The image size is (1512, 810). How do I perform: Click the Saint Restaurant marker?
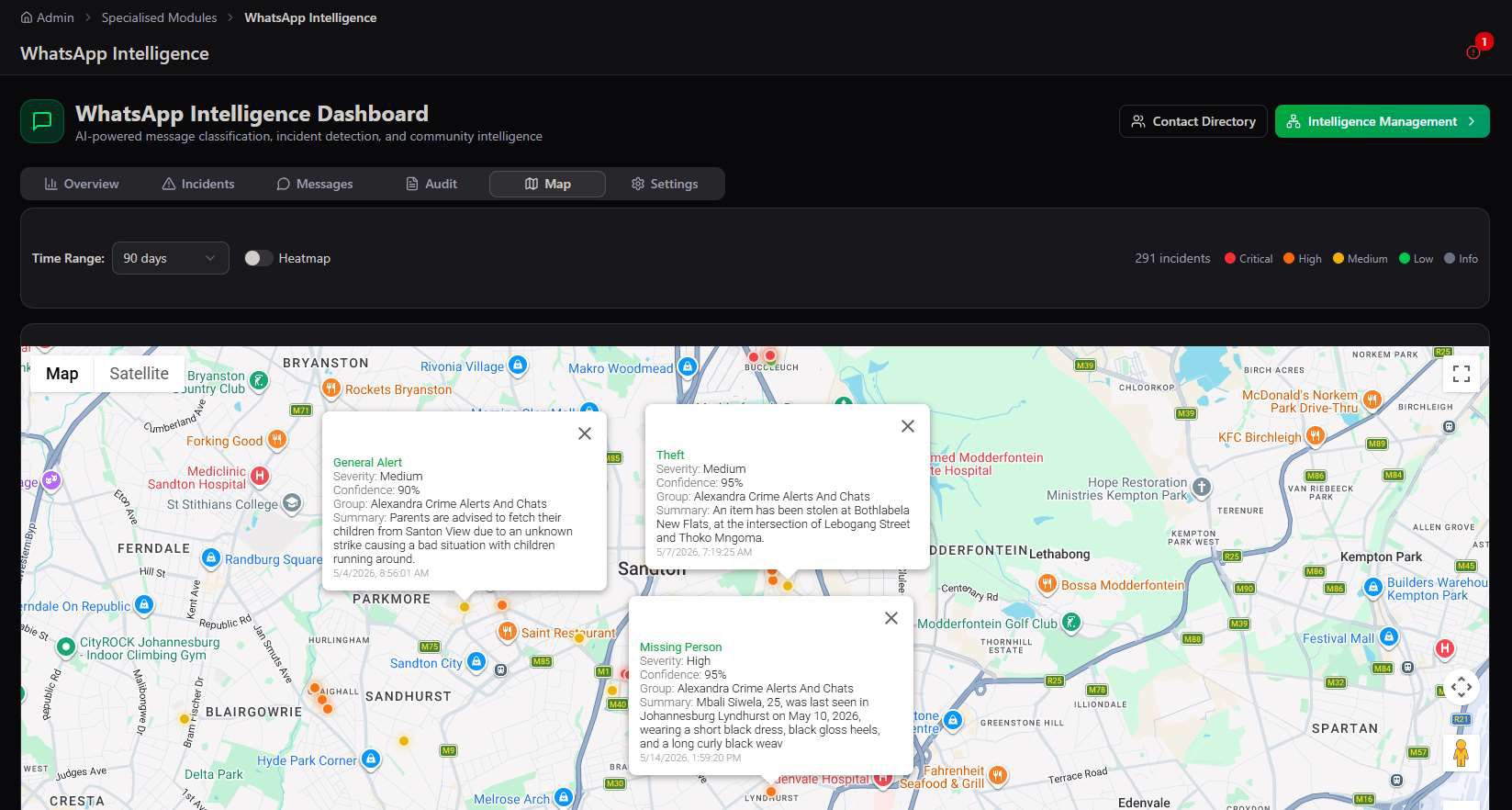coord(507,632)
